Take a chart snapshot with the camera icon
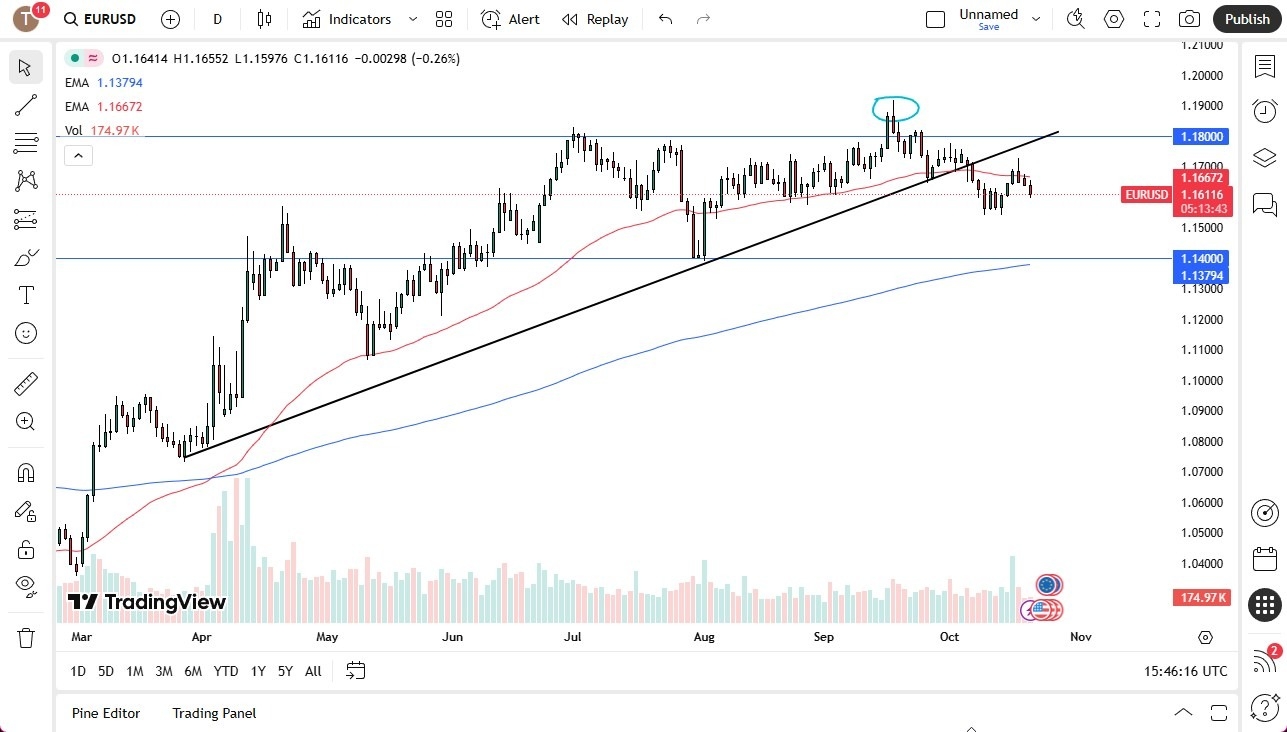The width and height of the screenshot is (1287, 732). (1189, 18)
